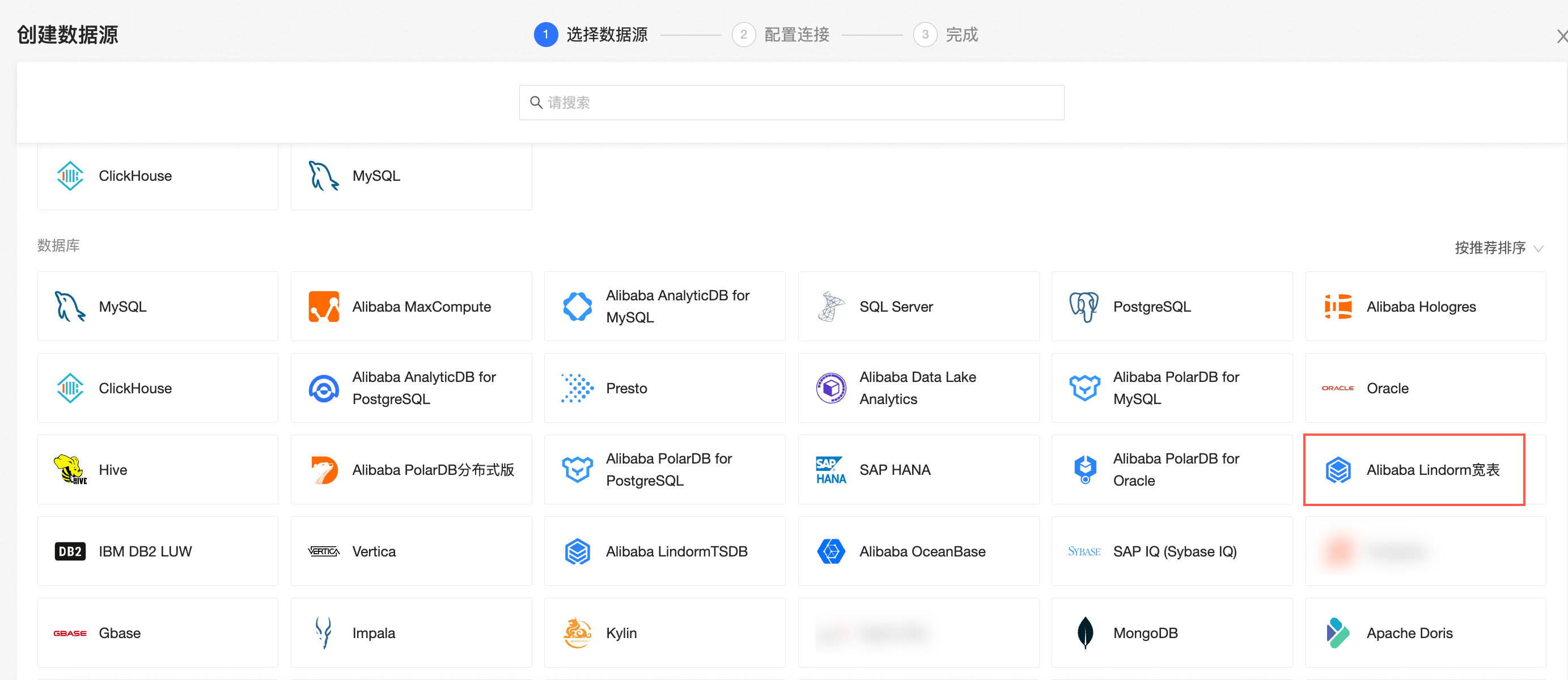Select the SQL Server icon
Viewport: 1568px width, 680px height.
pos(831,307)
